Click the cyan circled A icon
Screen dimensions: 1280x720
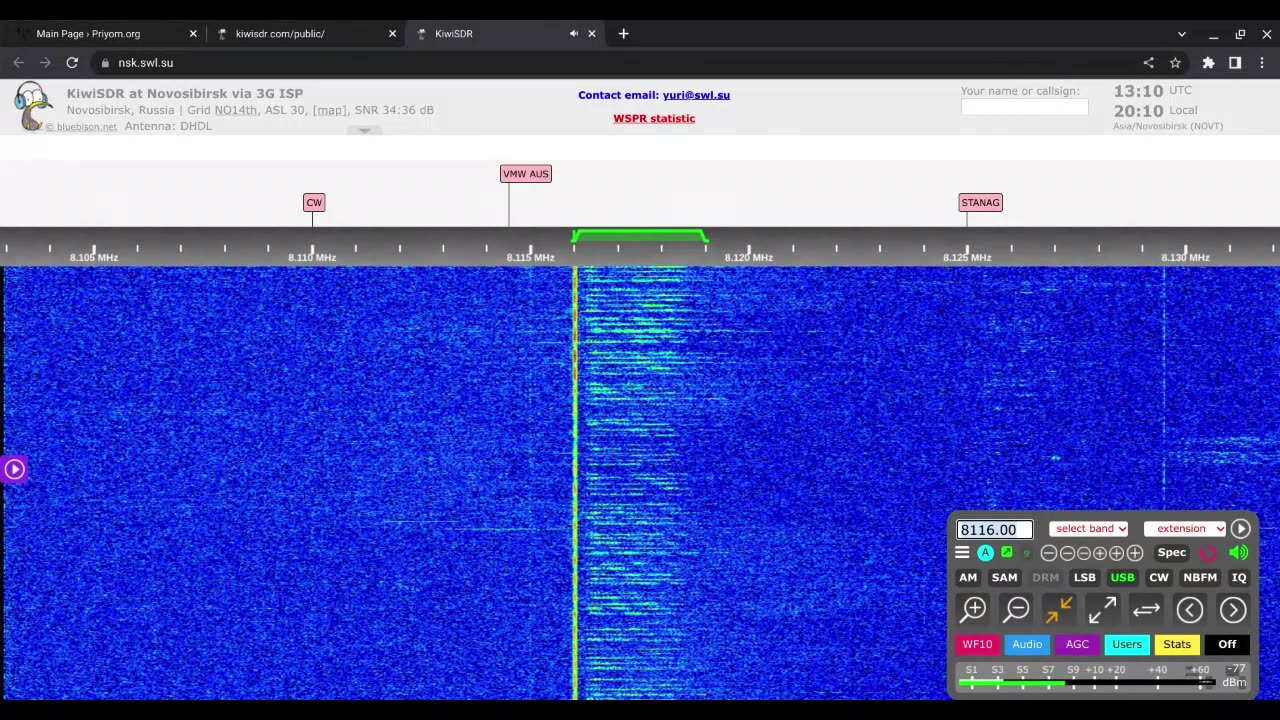click(x=986, y=553)
